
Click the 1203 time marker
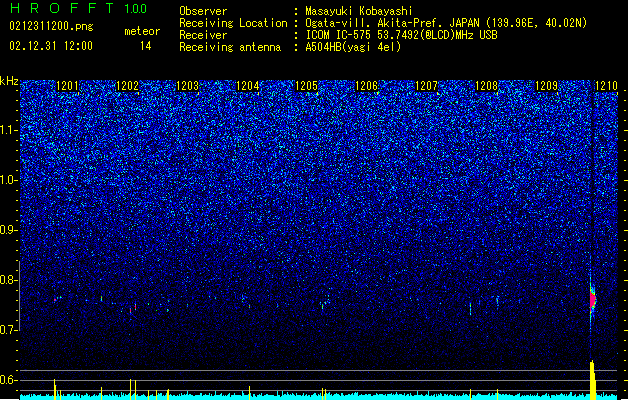point(187,86)
